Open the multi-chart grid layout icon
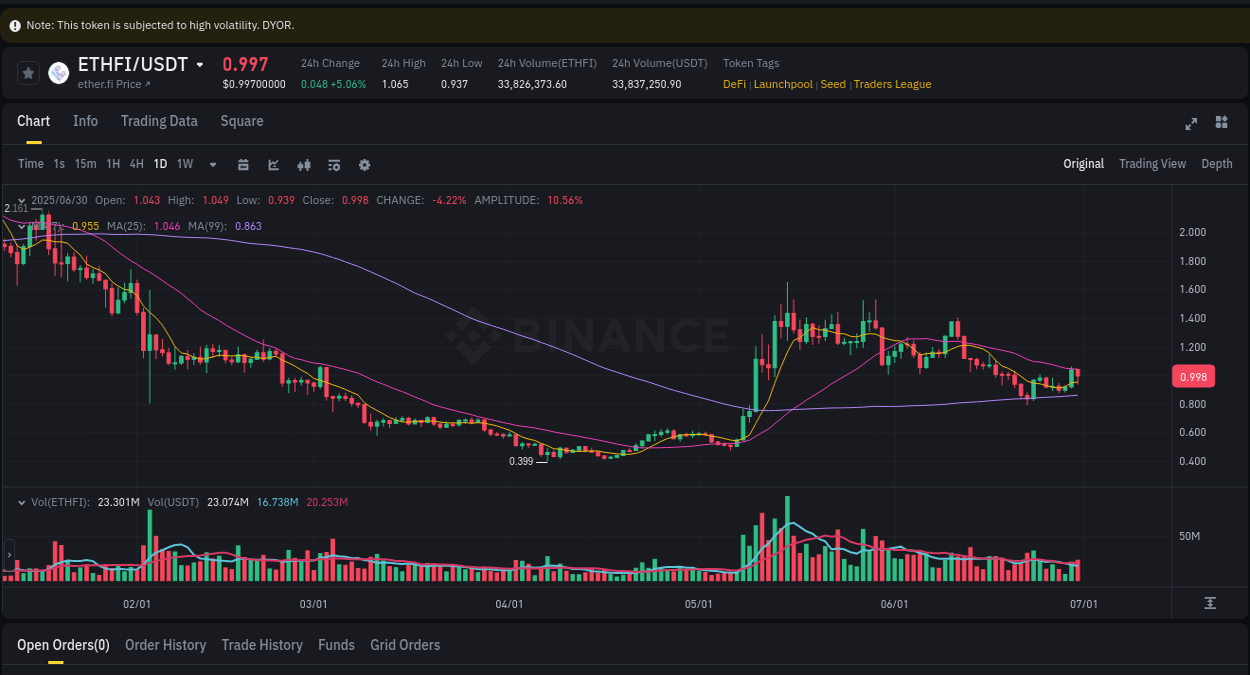The width and height of the screenshot is (1250, 675). click(1221, 122)
